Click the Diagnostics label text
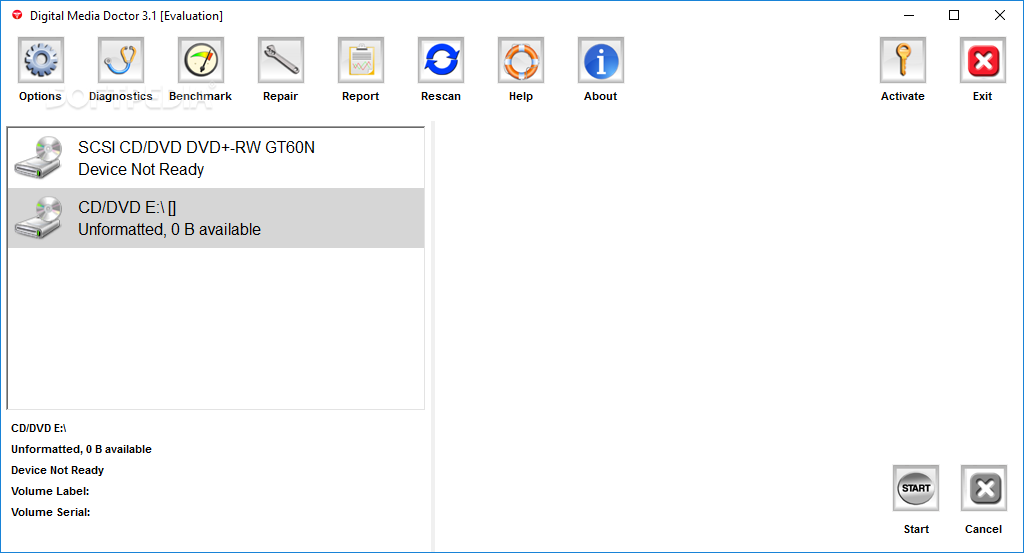Screen dimensions: 1024x553 tap(121, 96)
